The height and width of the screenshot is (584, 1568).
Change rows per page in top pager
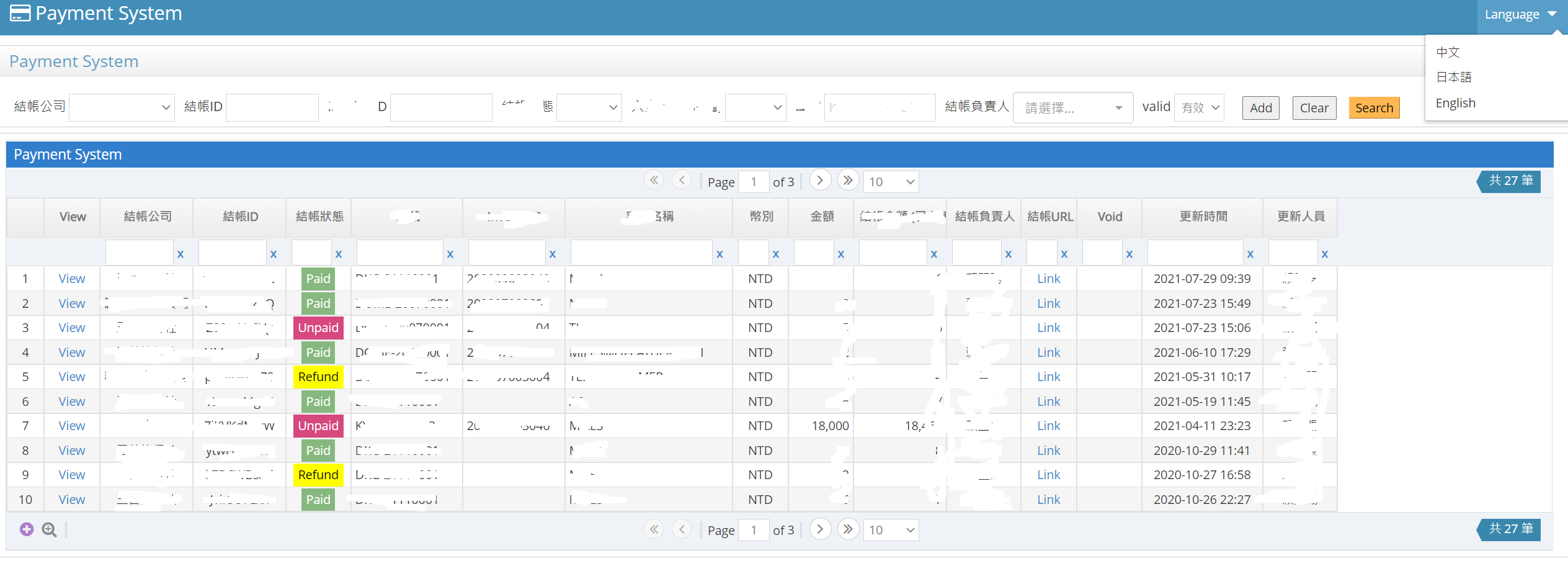(891, 182)
